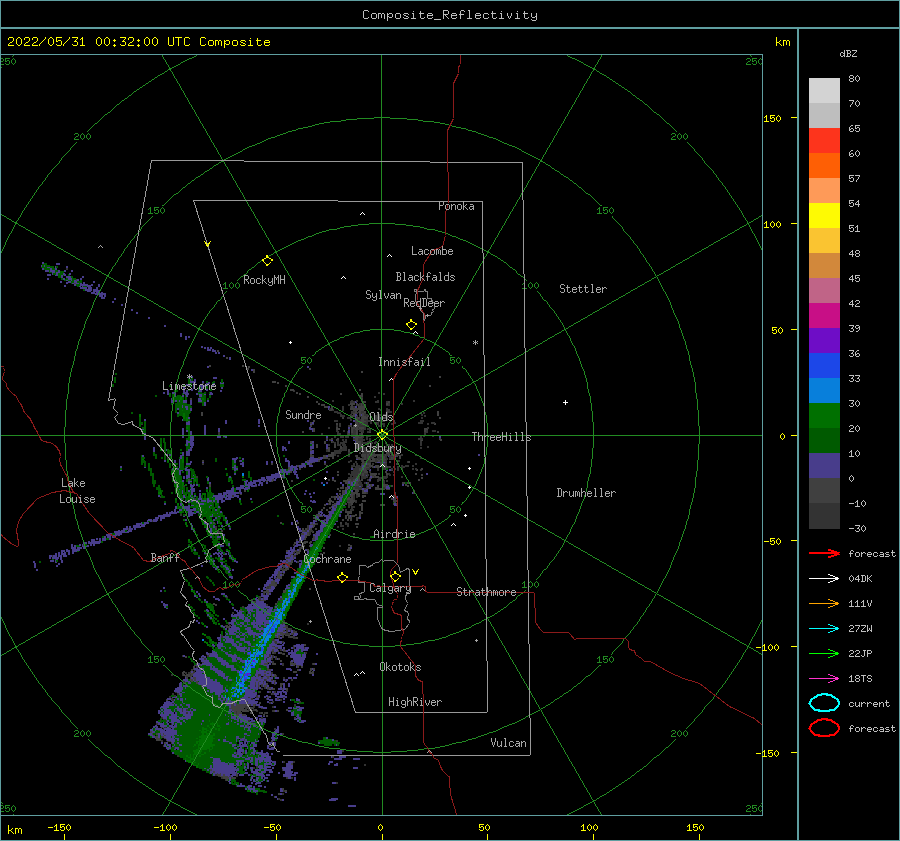Screen dimensions: 900x841
Task: Click the white 04DK arrow legend icon
Action: point(824,579)
